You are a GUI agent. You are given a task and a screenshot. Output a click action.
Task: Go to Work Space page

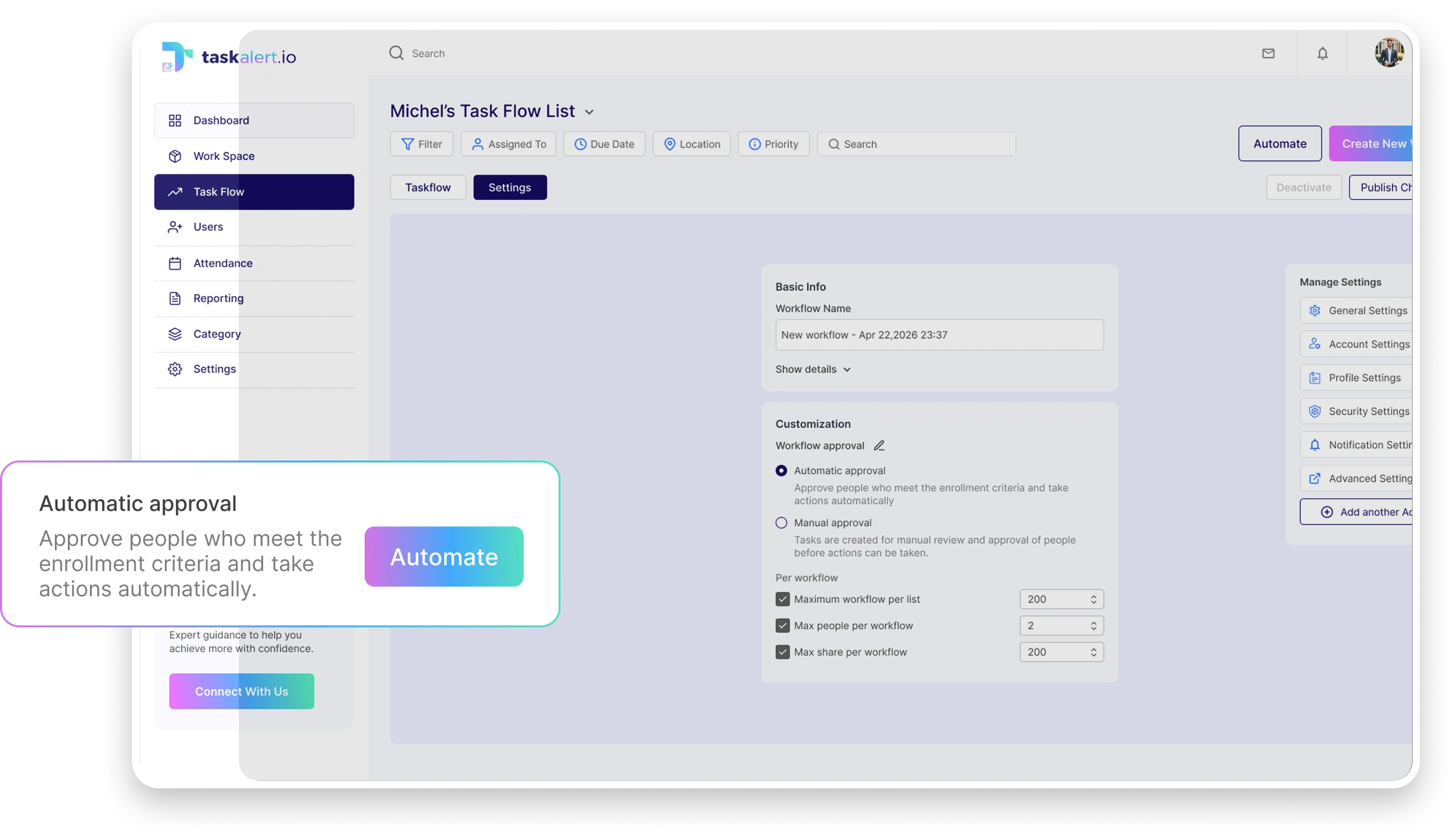pos(254,156)
